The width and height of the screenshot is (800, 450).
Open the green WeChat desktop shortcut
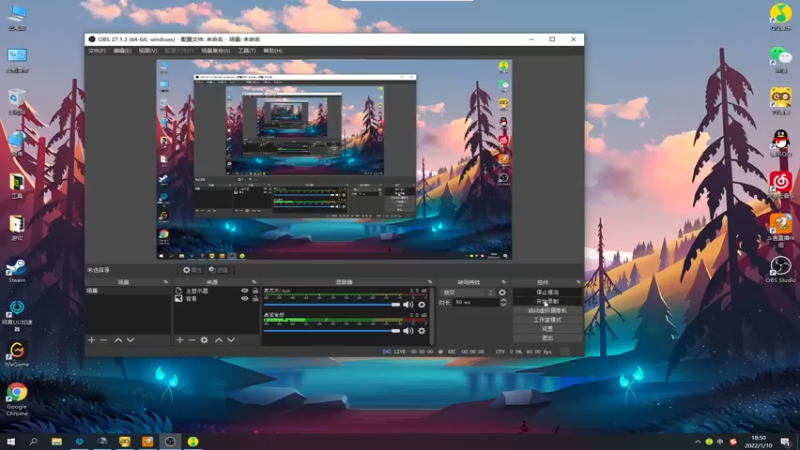coord(781,59)
